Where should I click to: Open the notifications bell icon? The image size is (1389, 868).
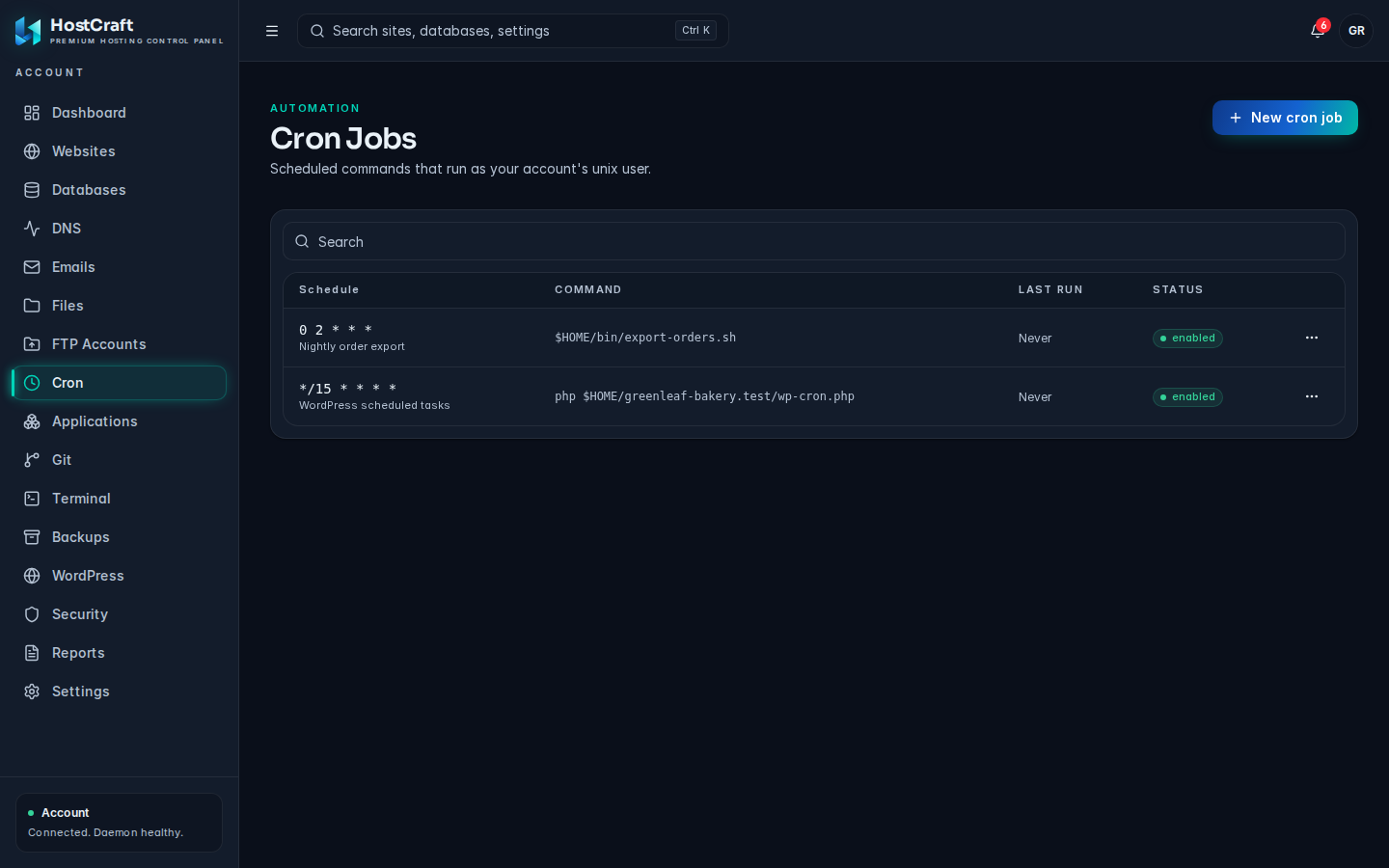(1318, 31)
